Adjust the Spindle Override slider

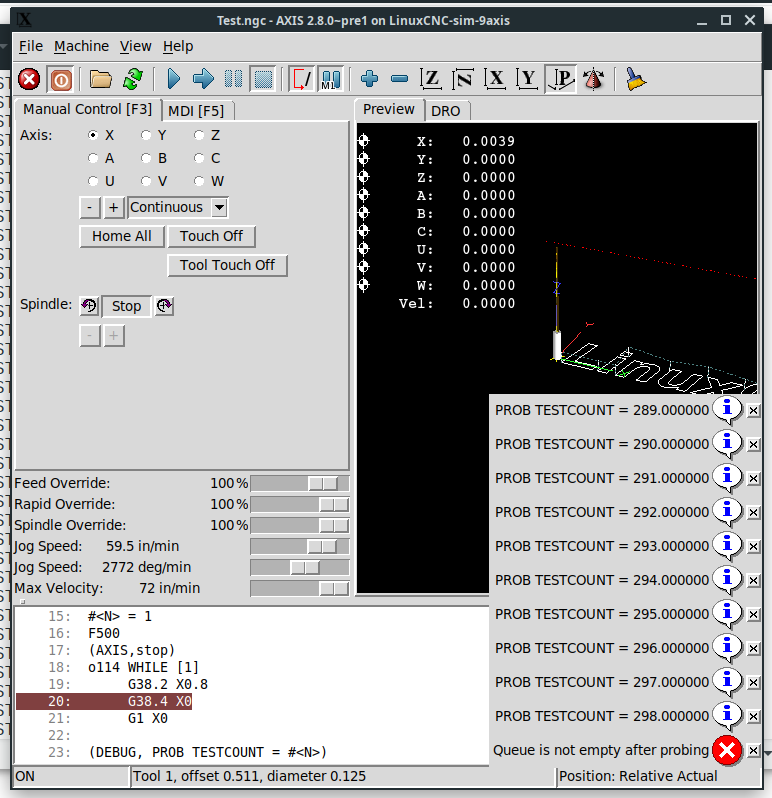(x=300, y=525)
